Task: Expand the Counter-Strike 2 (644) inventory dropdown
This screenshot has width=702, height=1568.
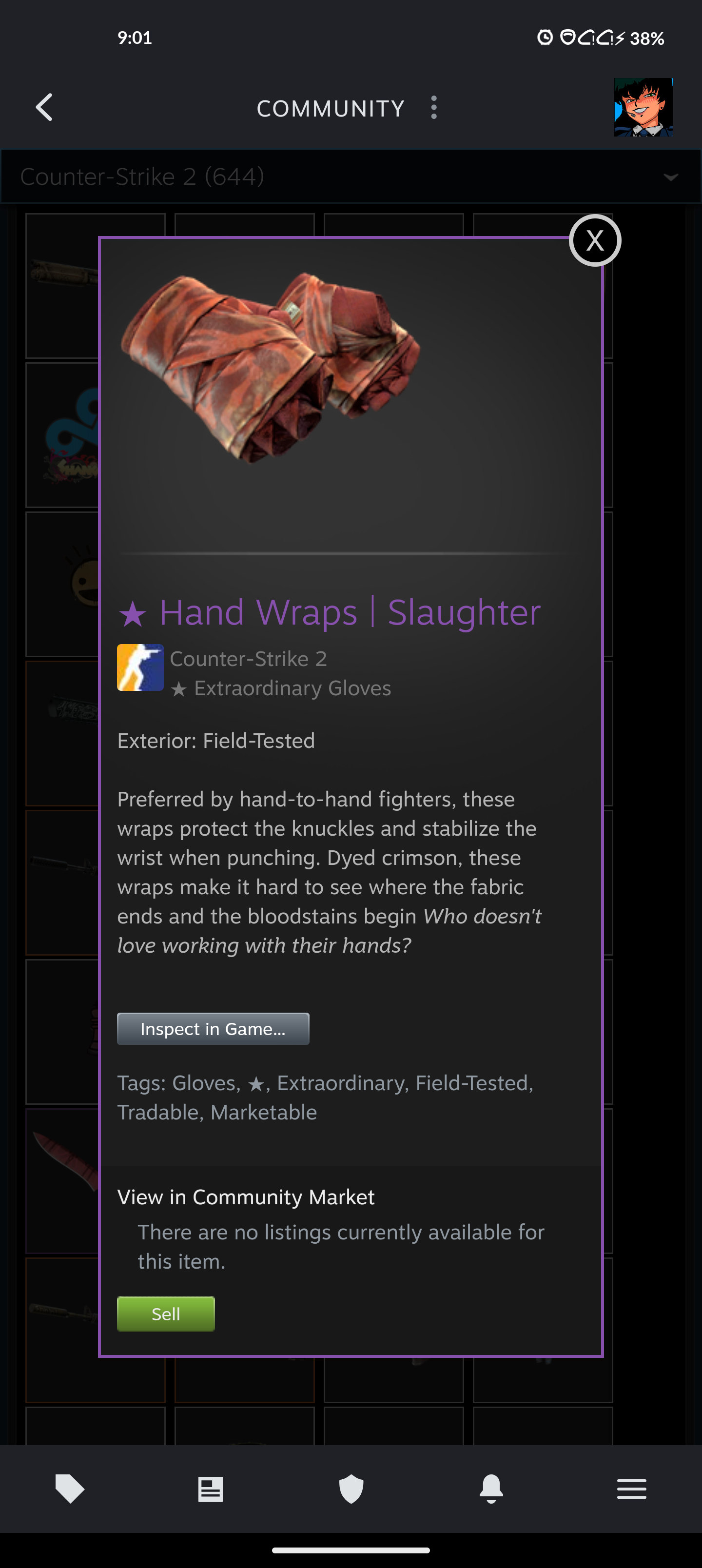Action: [x=351, y=176]
